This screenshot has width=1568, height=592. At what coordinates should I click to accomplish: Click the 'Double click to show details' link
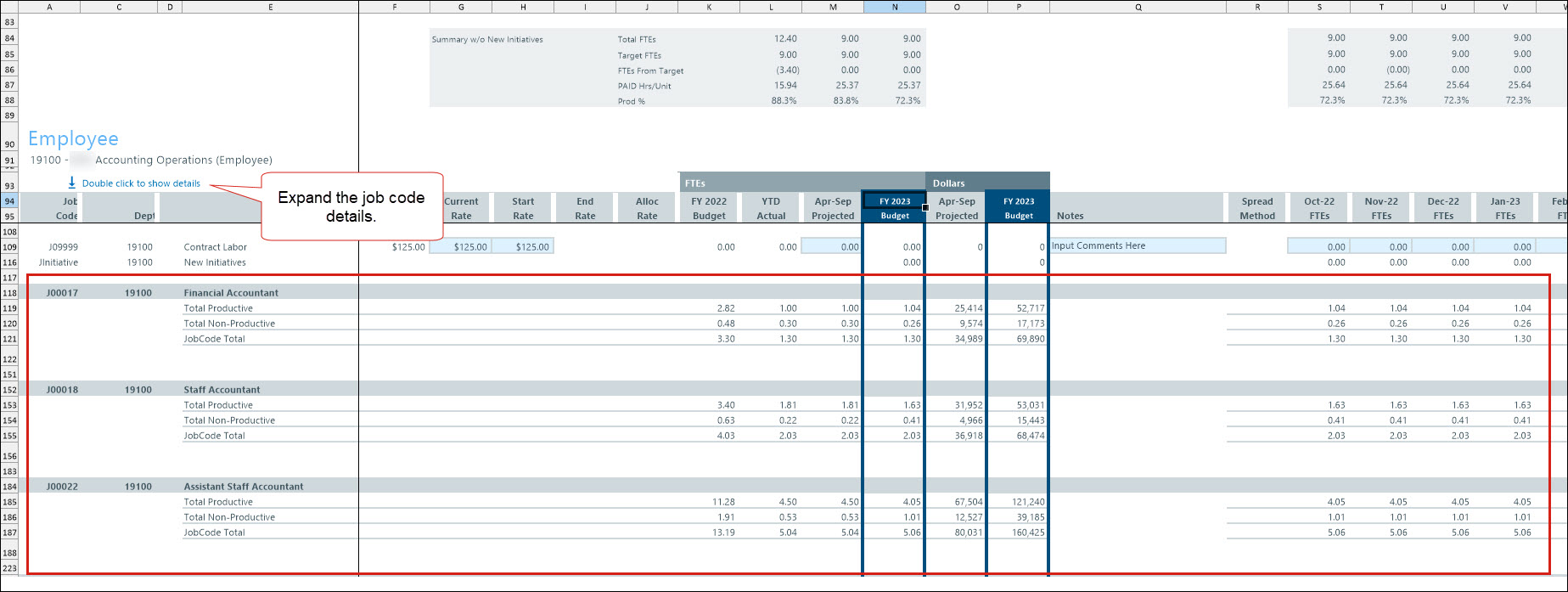point(141,183)
